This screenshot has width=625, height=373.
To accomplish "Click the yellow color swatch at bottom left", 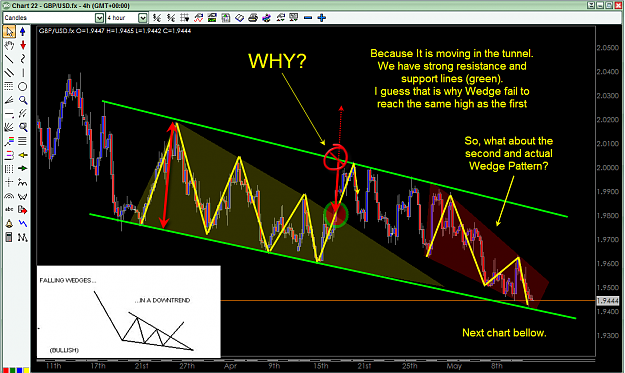I will tap(26, 370).
